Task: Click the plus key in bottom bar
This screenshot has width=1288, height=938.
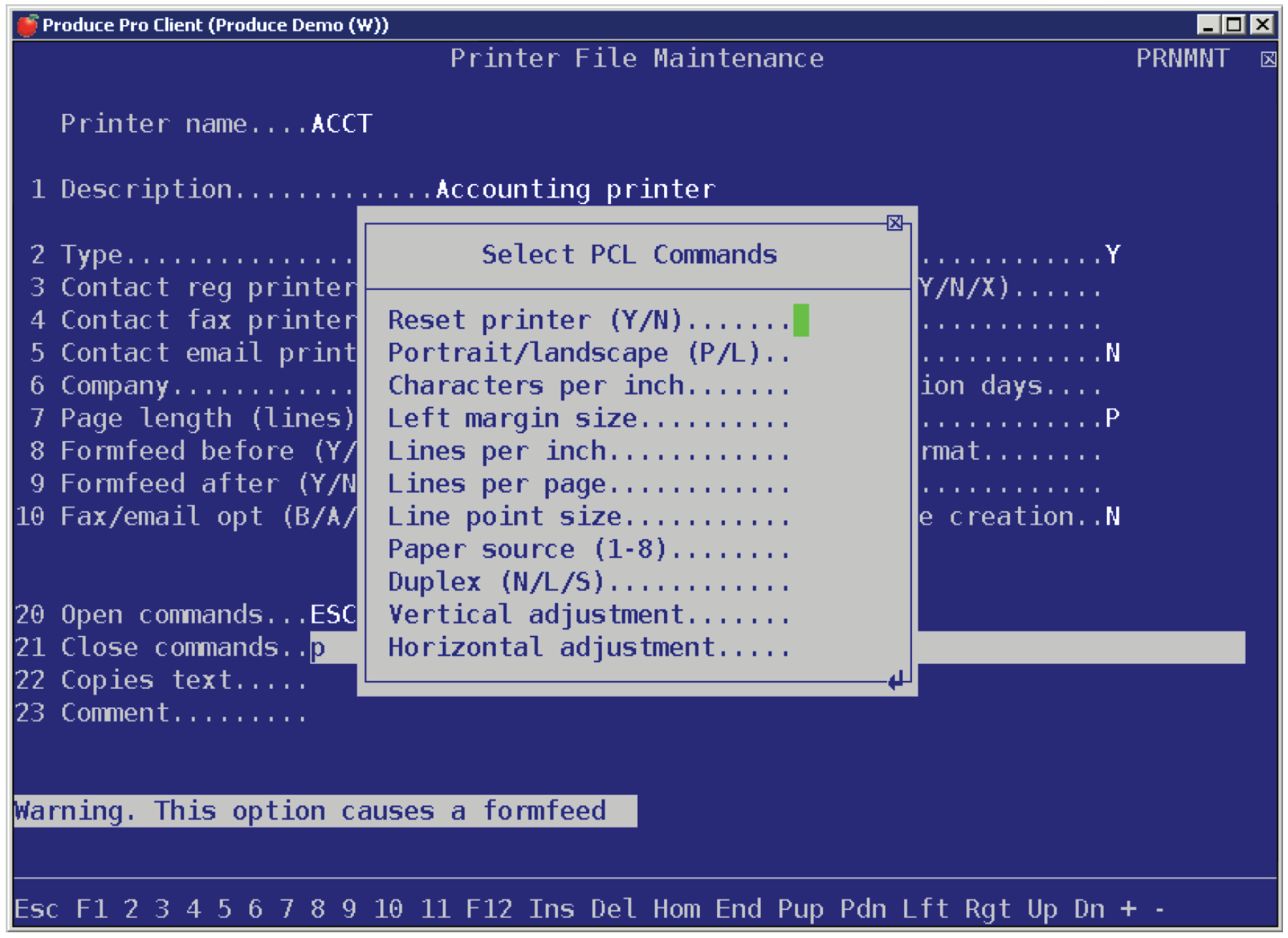Action: tap(1129, 908)
